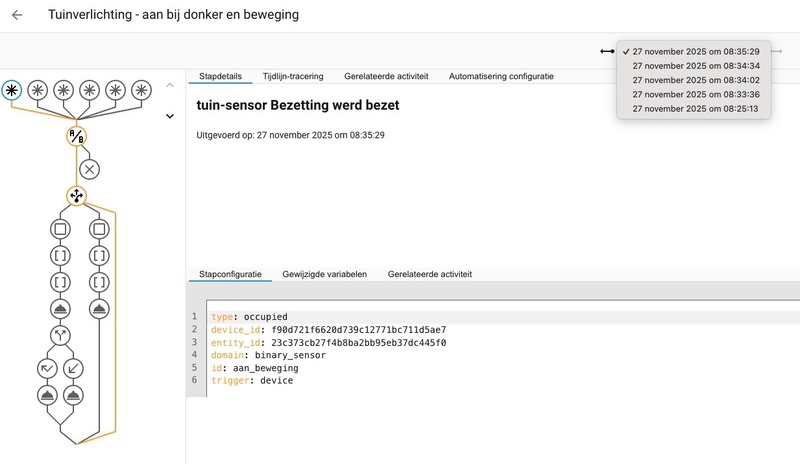Open the fork split-arrows node
Image resolution: width=800 pixels, height=464 pixels.
pyautogui.click(x=60, y=335)
